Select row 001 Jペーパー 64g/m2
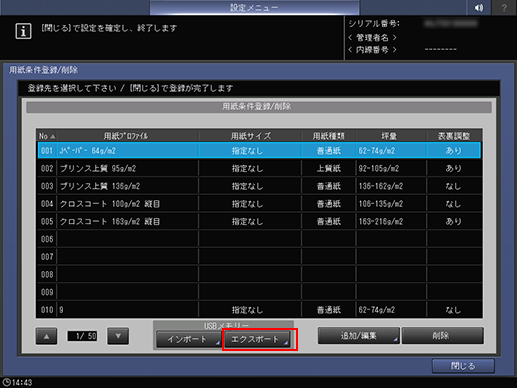This screenshot has width=517, height=388. (x=259, y=151)
